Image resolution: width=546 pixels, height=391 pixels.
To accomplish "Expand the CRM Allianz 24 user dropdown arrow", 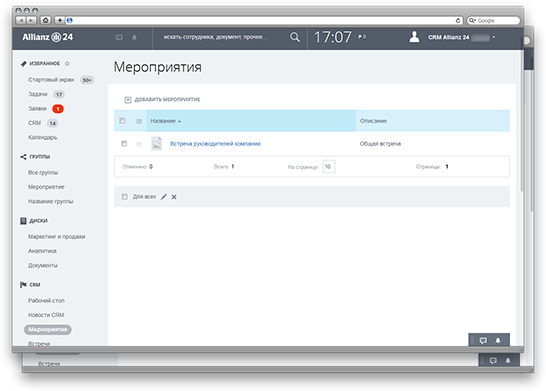I will coord(494,37).
